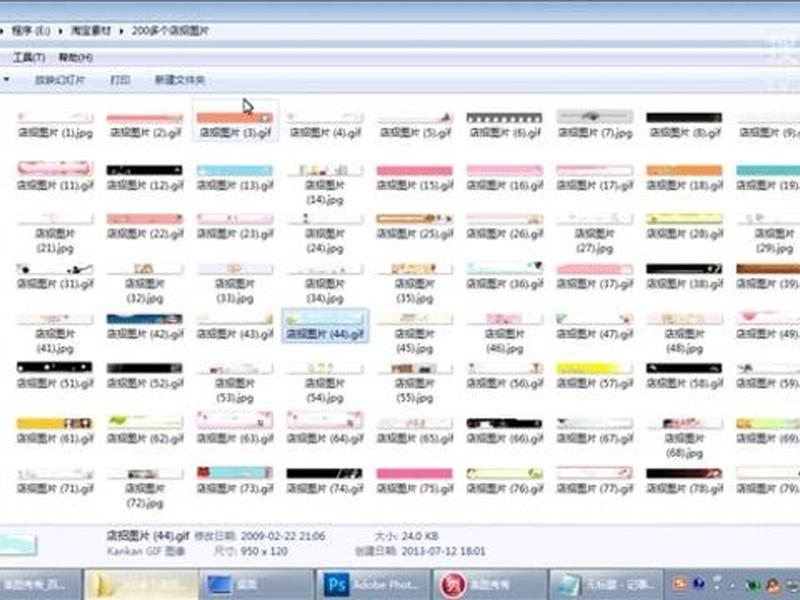Click the orange 店招图片 (3).gif thumbnail
Screen dimensions: 800x600
[x=235, y=118]
